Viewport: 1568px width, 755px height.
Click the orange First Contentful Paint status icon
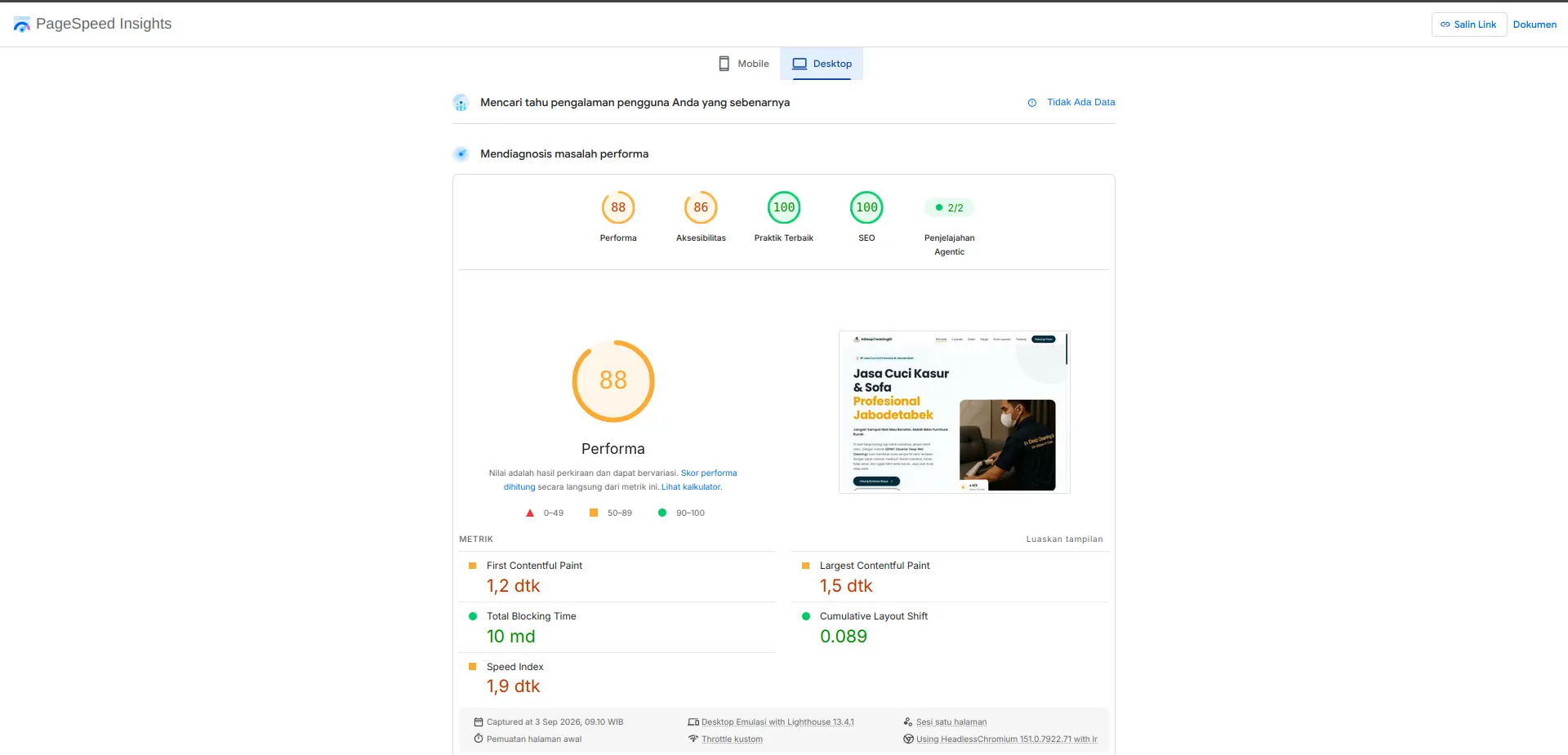(472, 566)
